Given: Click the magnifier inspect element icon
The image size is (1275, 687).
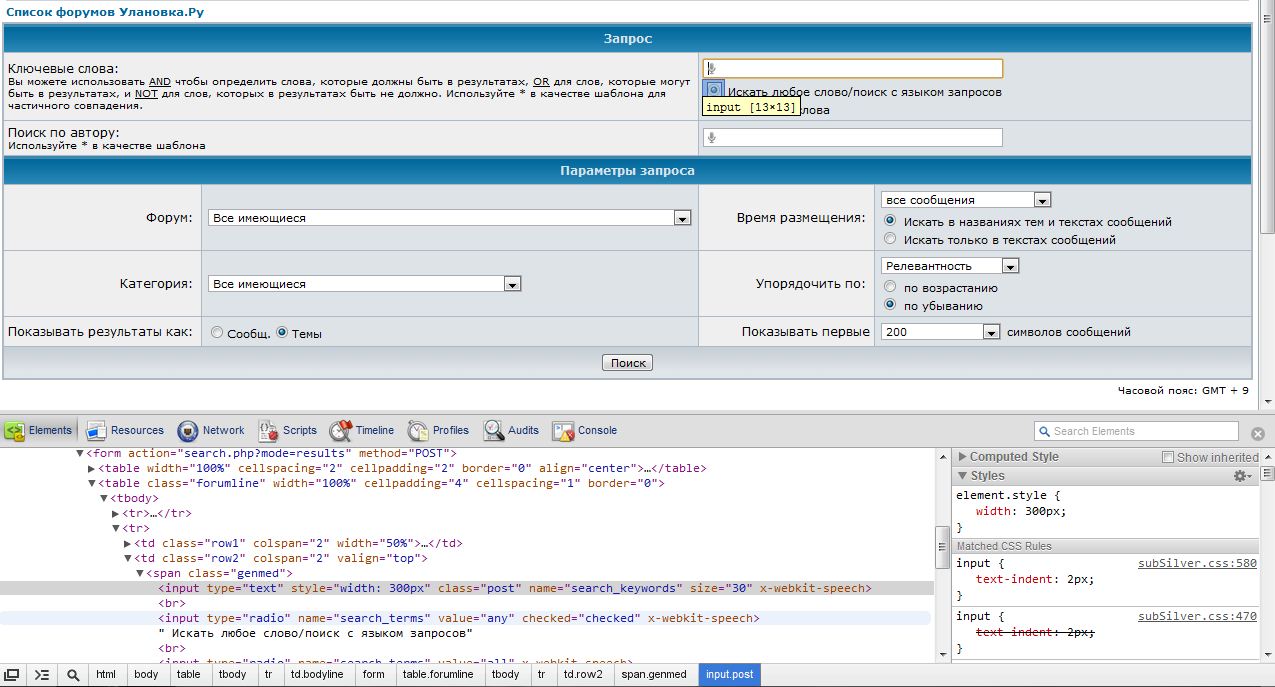Looking at the screenshot, I should (x=73, y=675).
